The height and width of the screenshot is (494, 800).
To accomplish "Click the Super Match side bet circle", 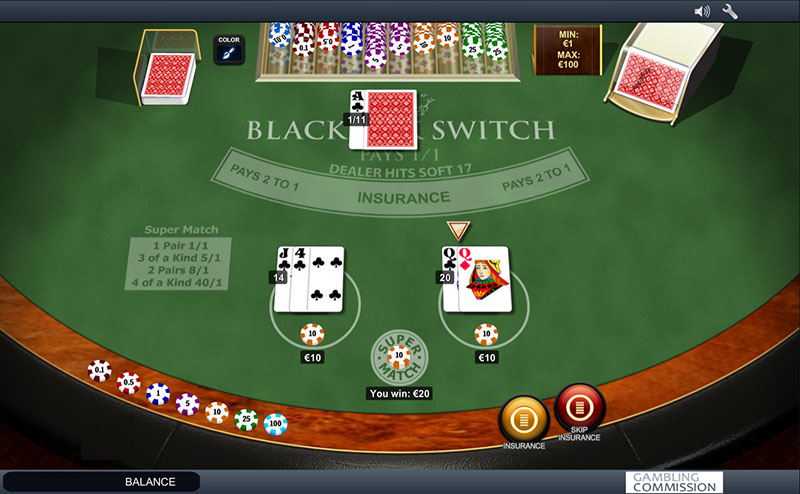I will point(399,357).
